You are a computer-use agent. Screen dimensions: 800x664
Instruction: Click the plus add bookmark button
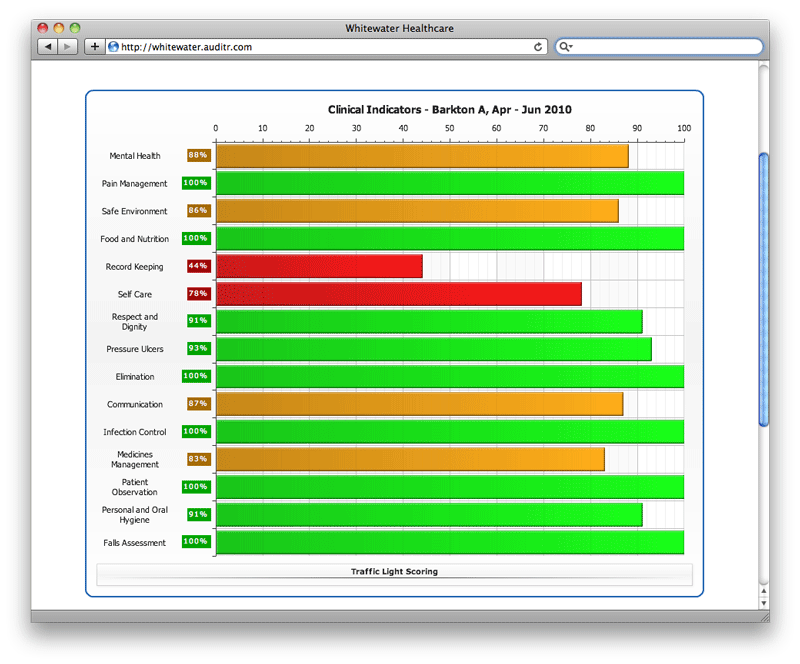94,47
